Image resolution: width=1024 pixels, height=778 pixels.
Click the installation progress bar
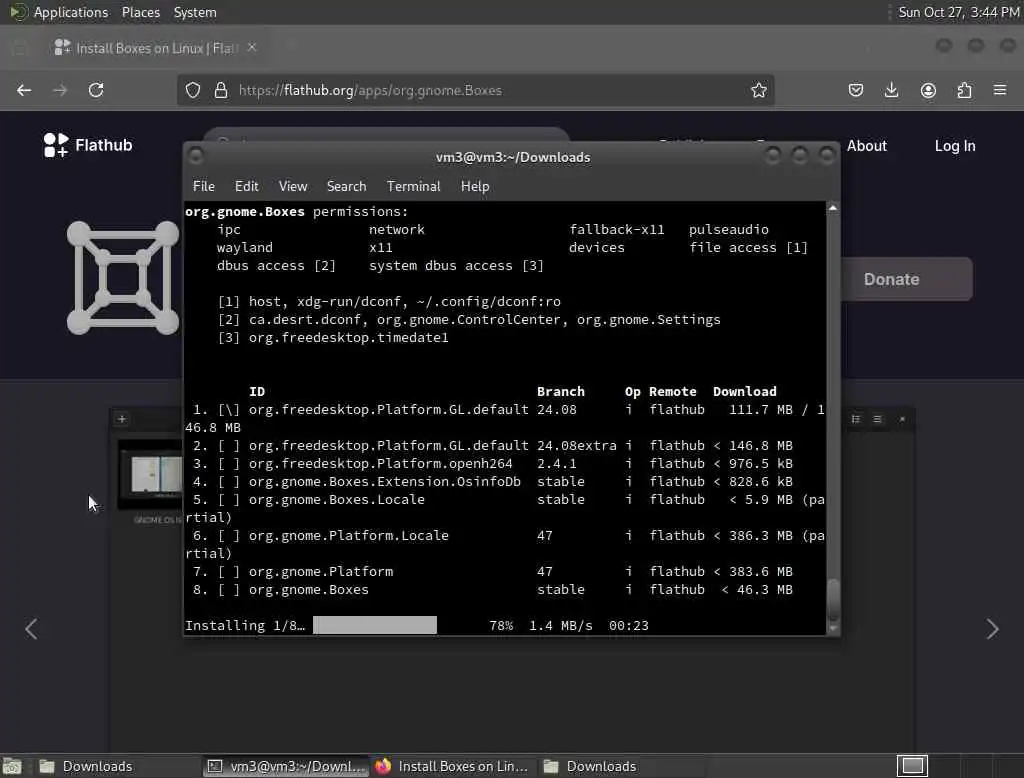(375, 625)
